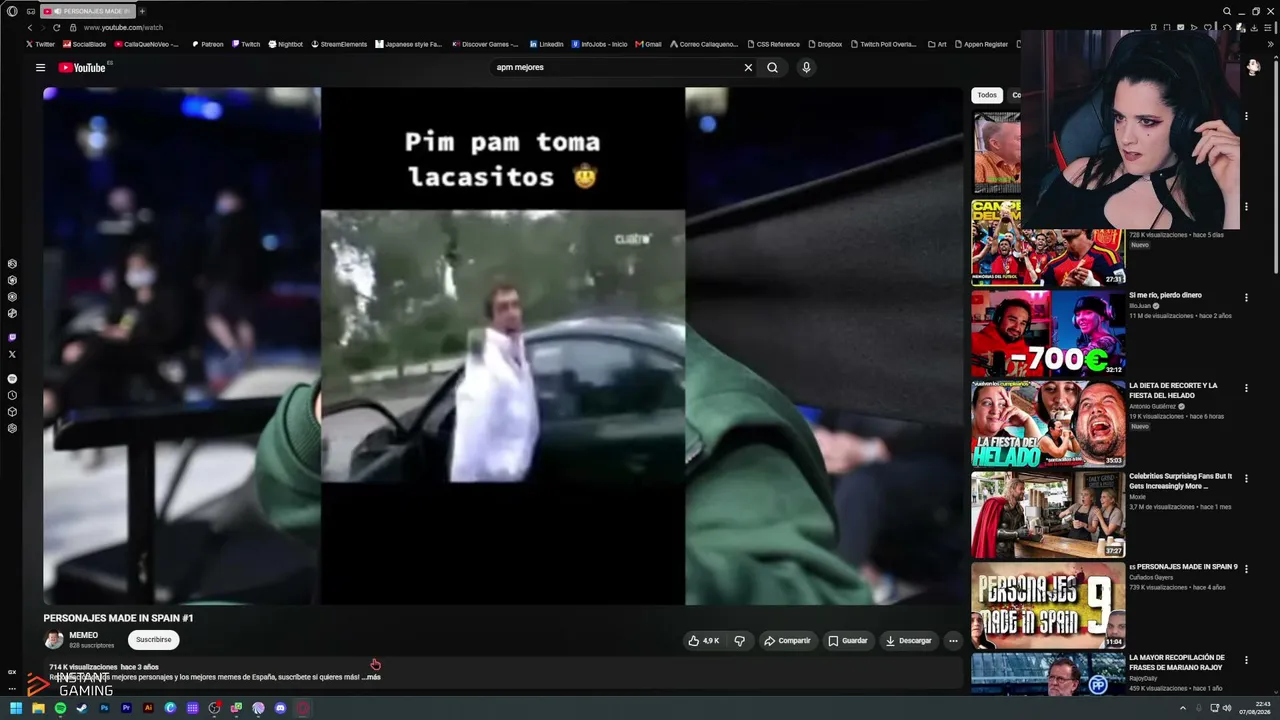Open the Opera main menu logo
The height and width of the screenshot is (720, 1280).
coord(12,11)
